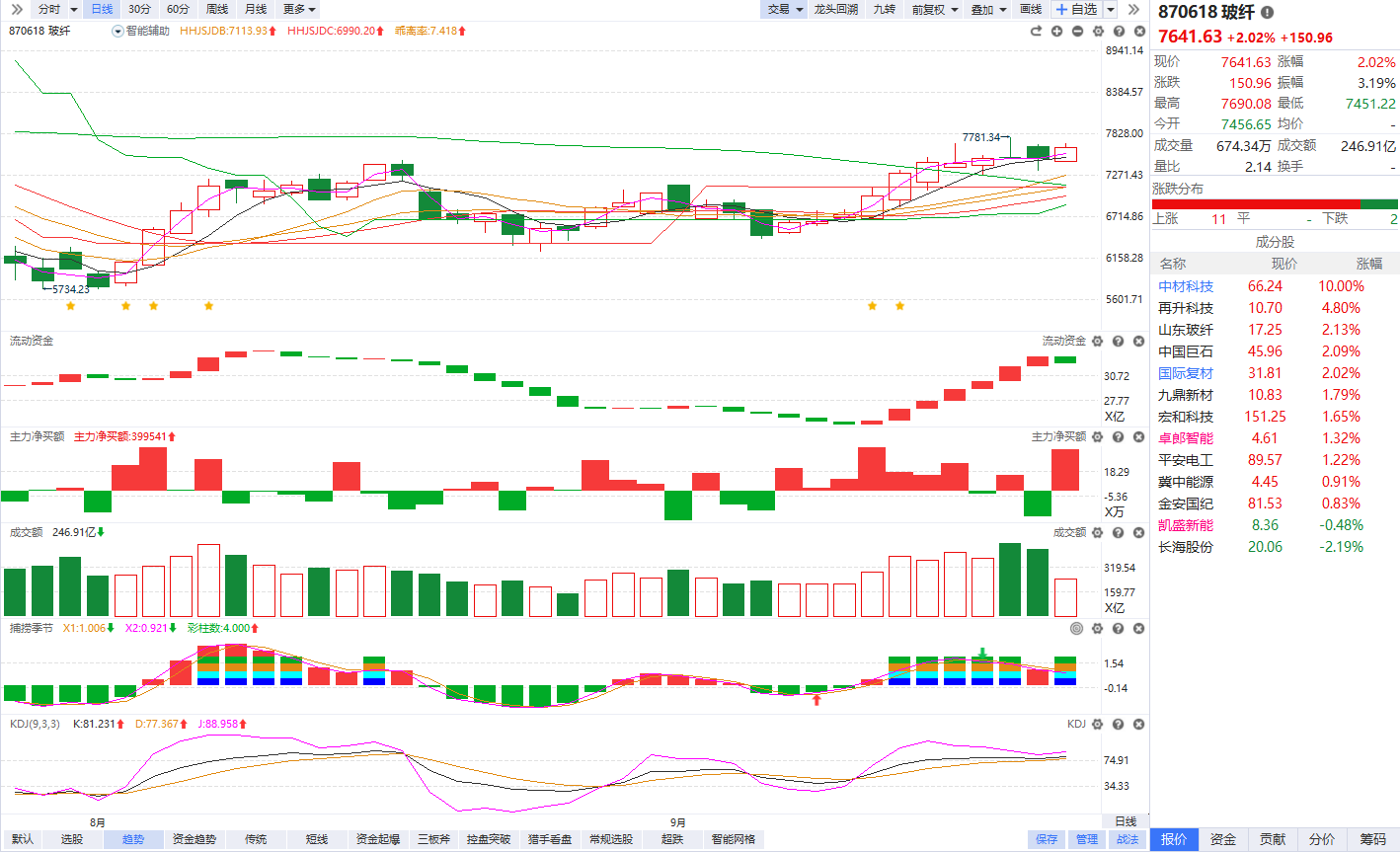
Task: Select the 资金趋势 bottom tab
Action: [194, 839]
